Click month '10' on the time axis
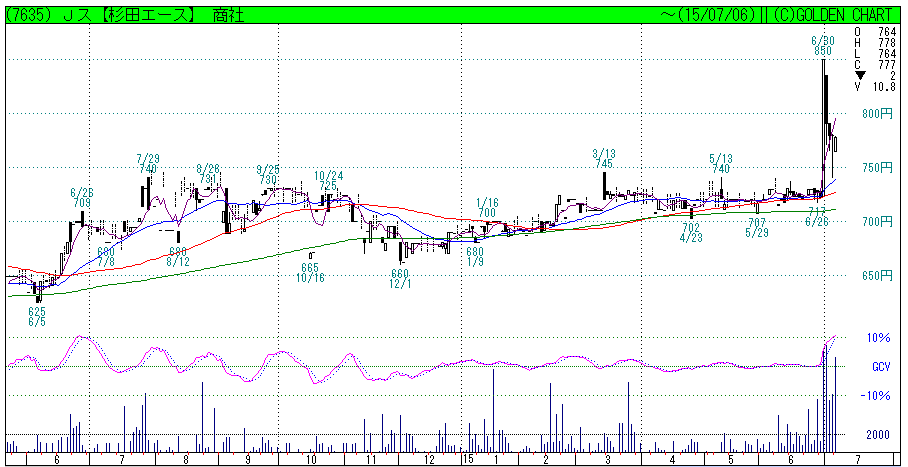908x467 pixels. click(310, 461)
